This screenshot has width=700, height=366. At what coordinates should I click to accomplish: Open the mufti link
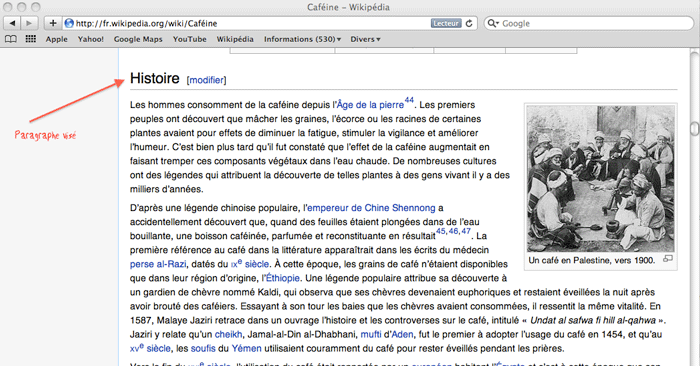pos(371,334)
